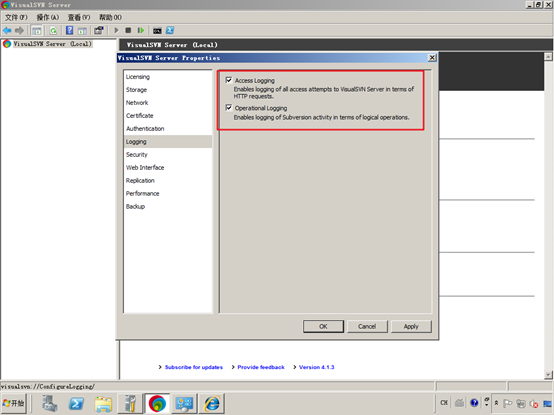The height and width of the screenshot is (415, 554).
Task: Open the Control Panel taskbar icon
Action: 184,403
